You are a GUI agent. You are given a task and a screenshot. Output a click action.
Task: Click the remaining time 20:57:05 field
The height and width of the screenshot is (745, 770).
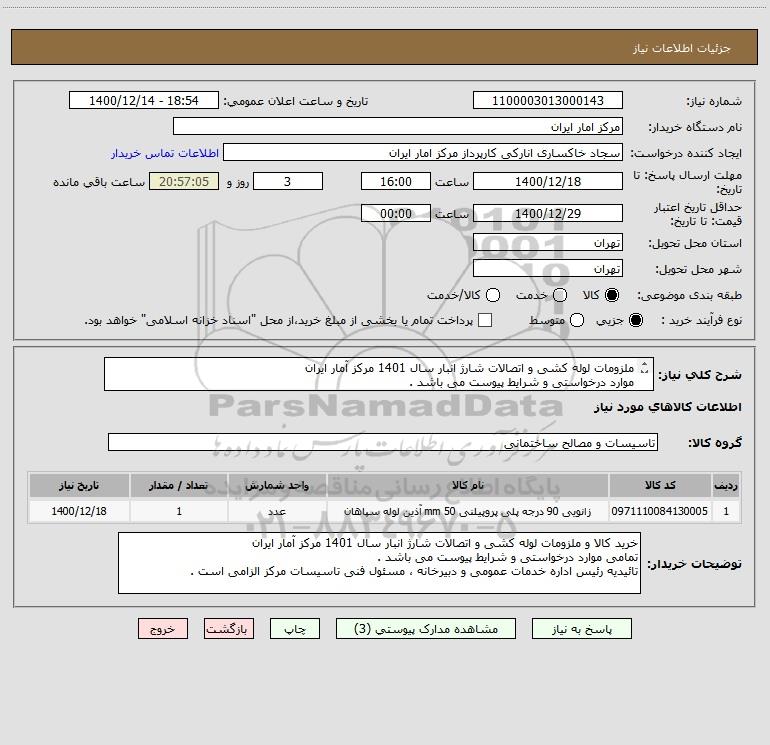click(184, 182)
